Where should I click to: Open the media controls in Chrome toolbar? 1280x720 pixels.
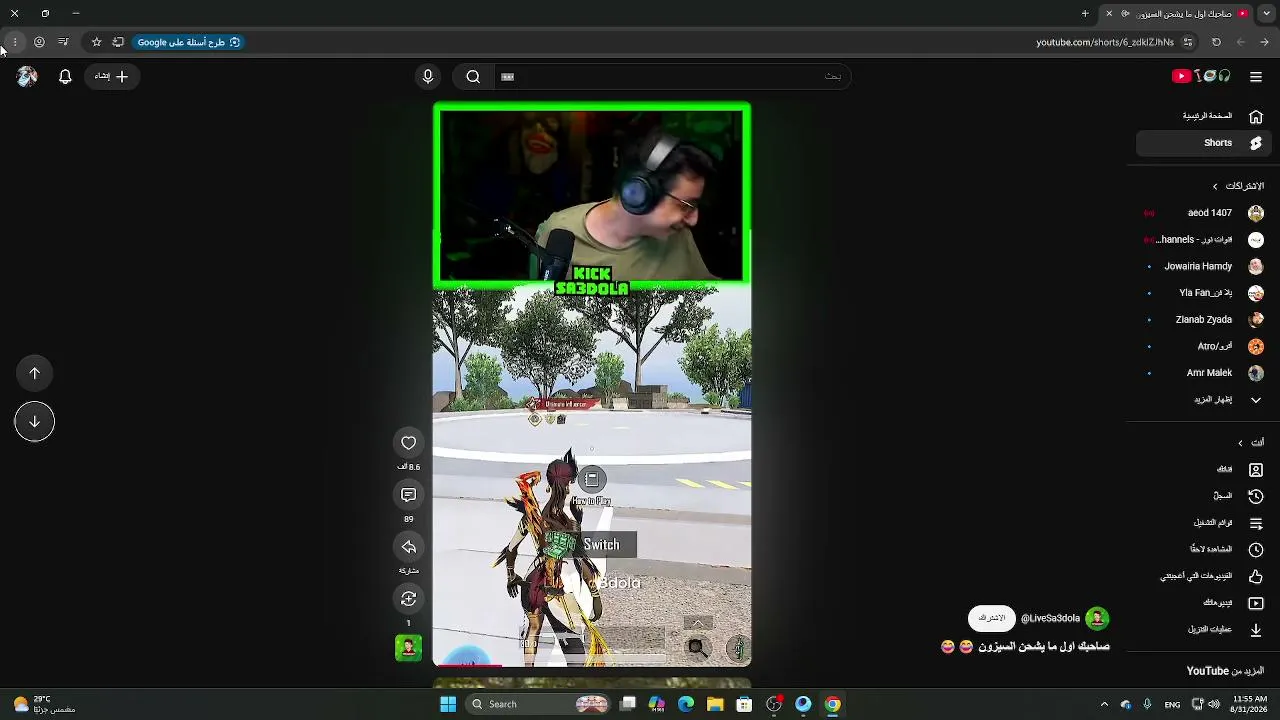pyautogui.click(x=63, y=42)
